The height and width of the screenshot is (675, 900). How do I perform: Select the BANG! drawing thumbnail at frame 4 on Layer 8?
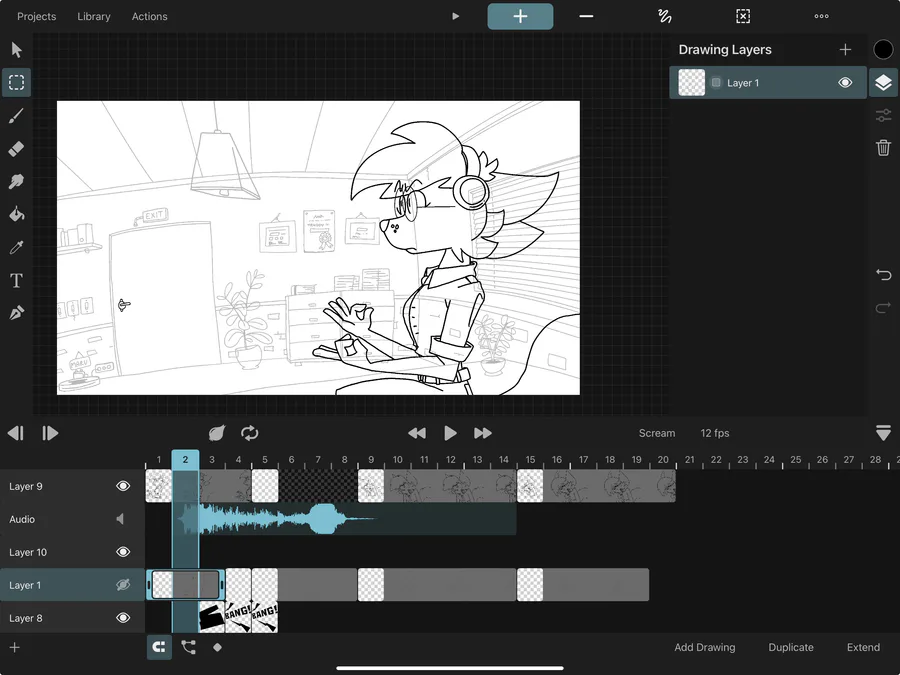click(238, 618)
